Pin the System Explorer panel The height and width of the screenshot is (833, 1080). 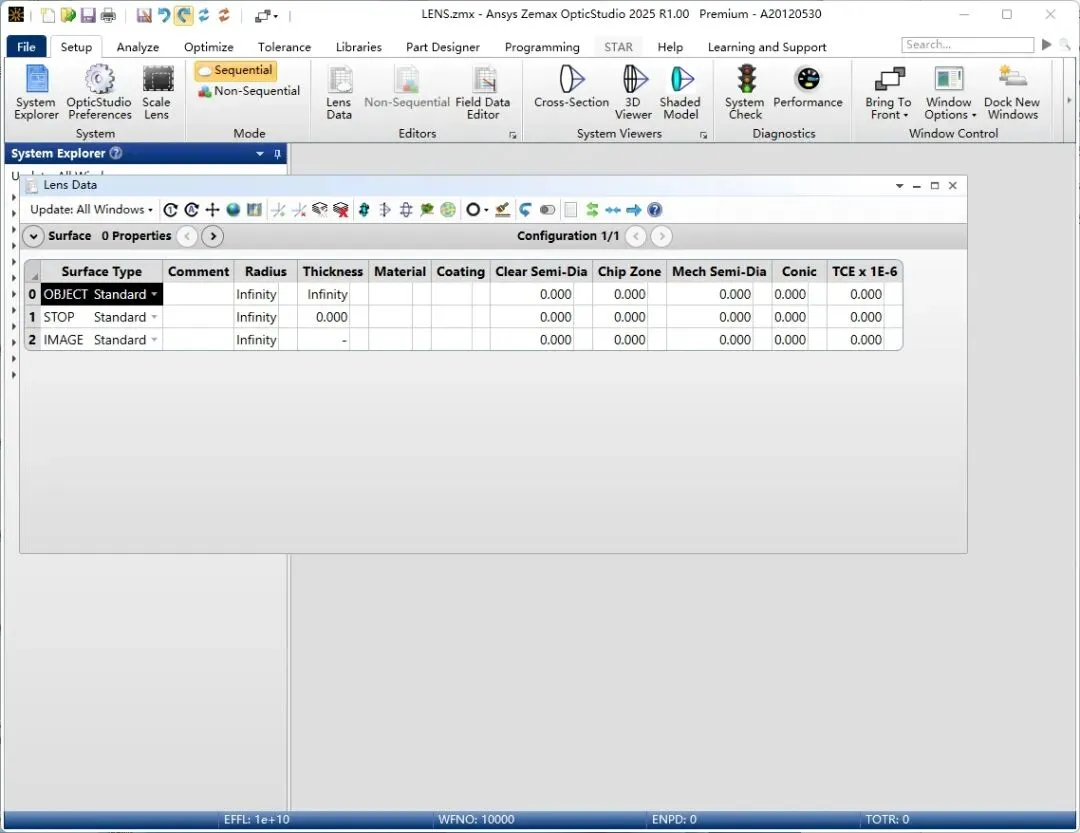(x=278, y=154)
